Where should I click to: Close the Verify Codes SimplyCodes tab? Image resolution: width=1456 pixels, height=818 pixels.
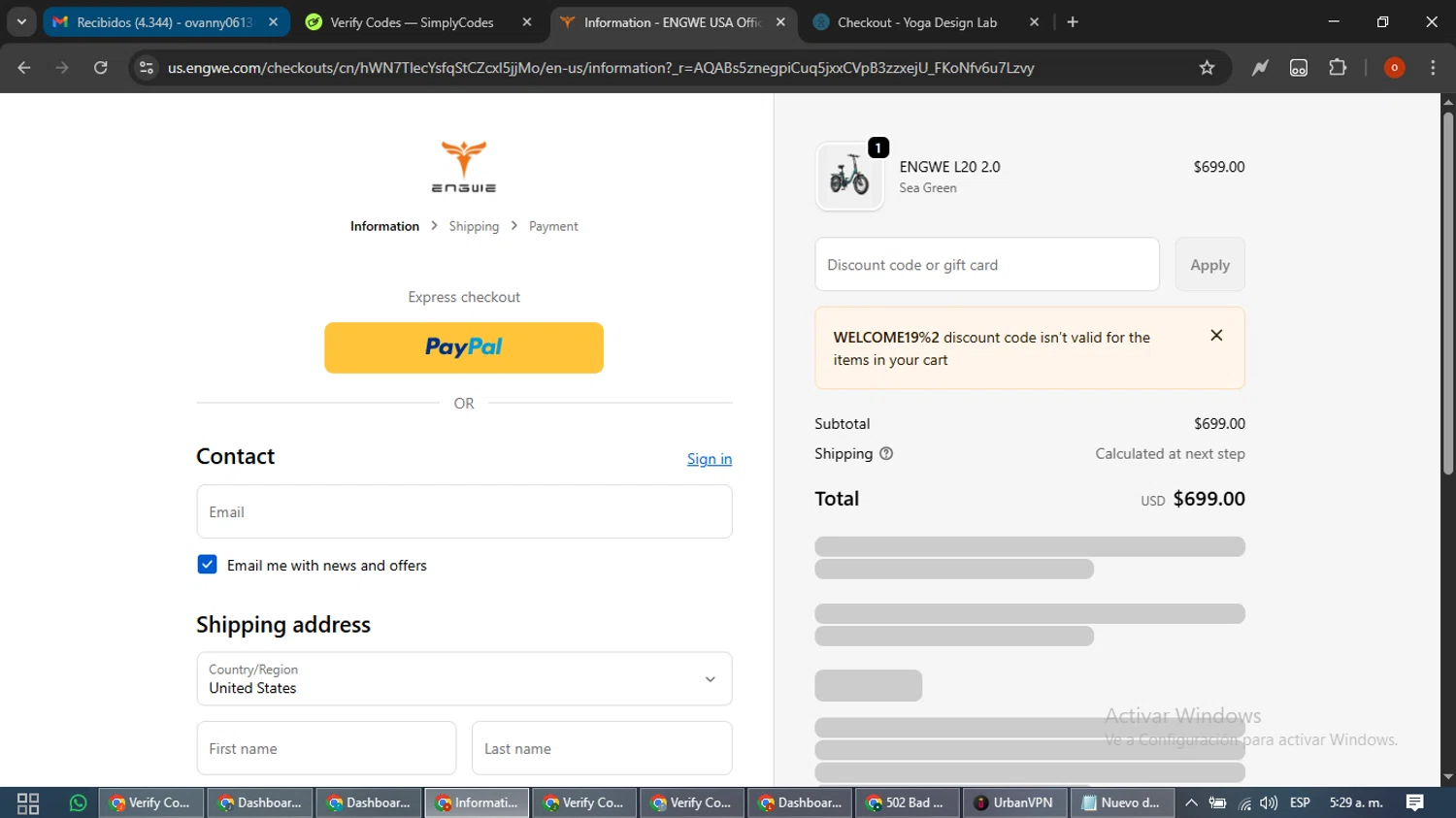[x=527, y=22]
